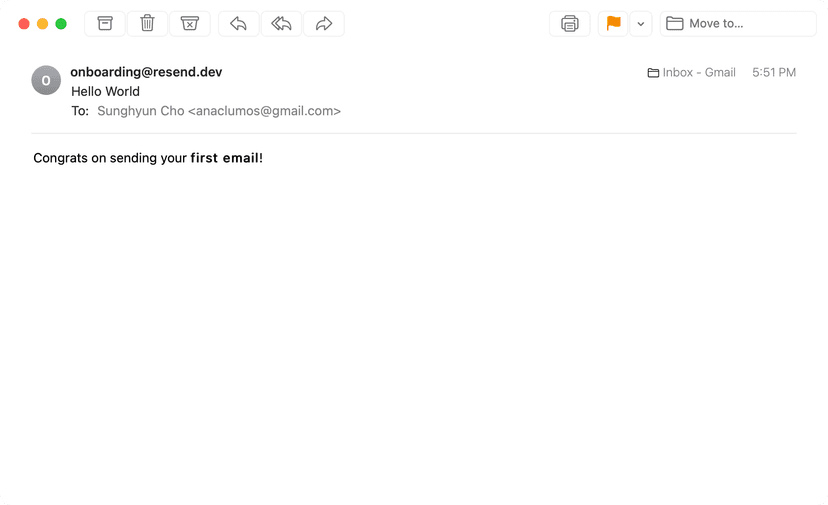
Task: Delete the email with trash icon
Action: pos(147,23)
